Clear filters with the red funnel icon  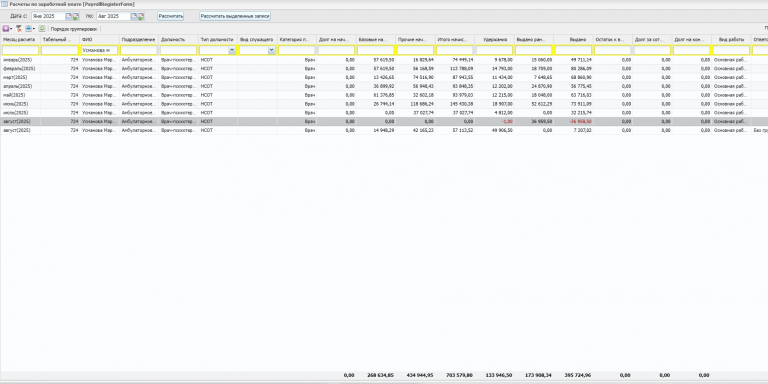tap(19, 29)
